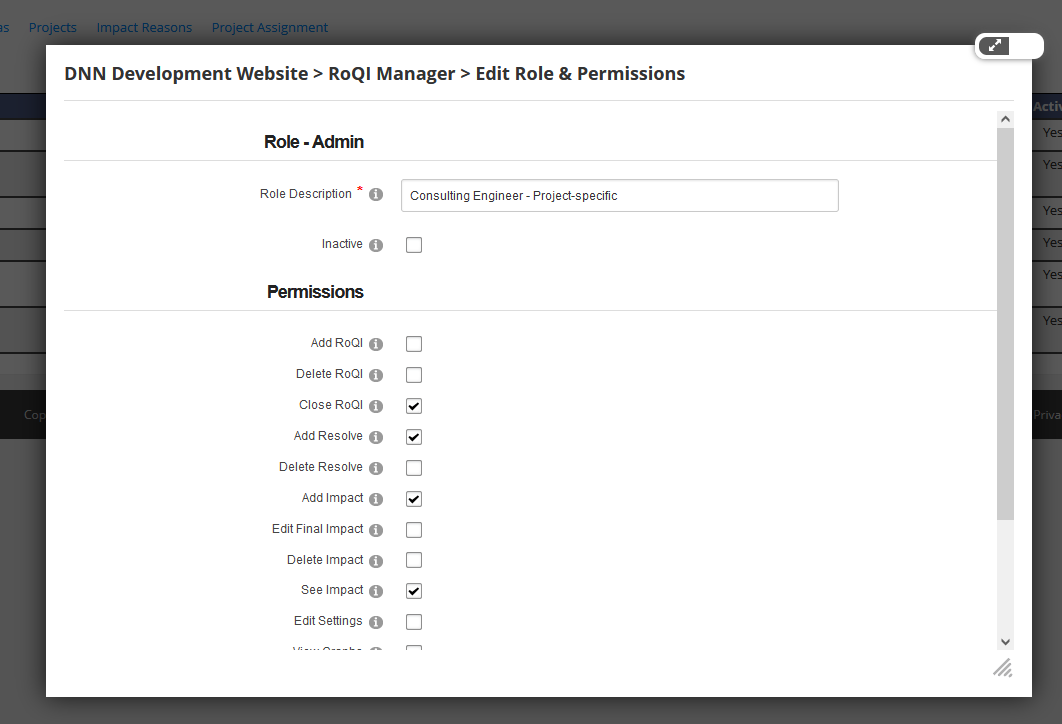Go to the Impact Reasons tab
Viewport: 1062px width, 724px height.
(144, 28)
